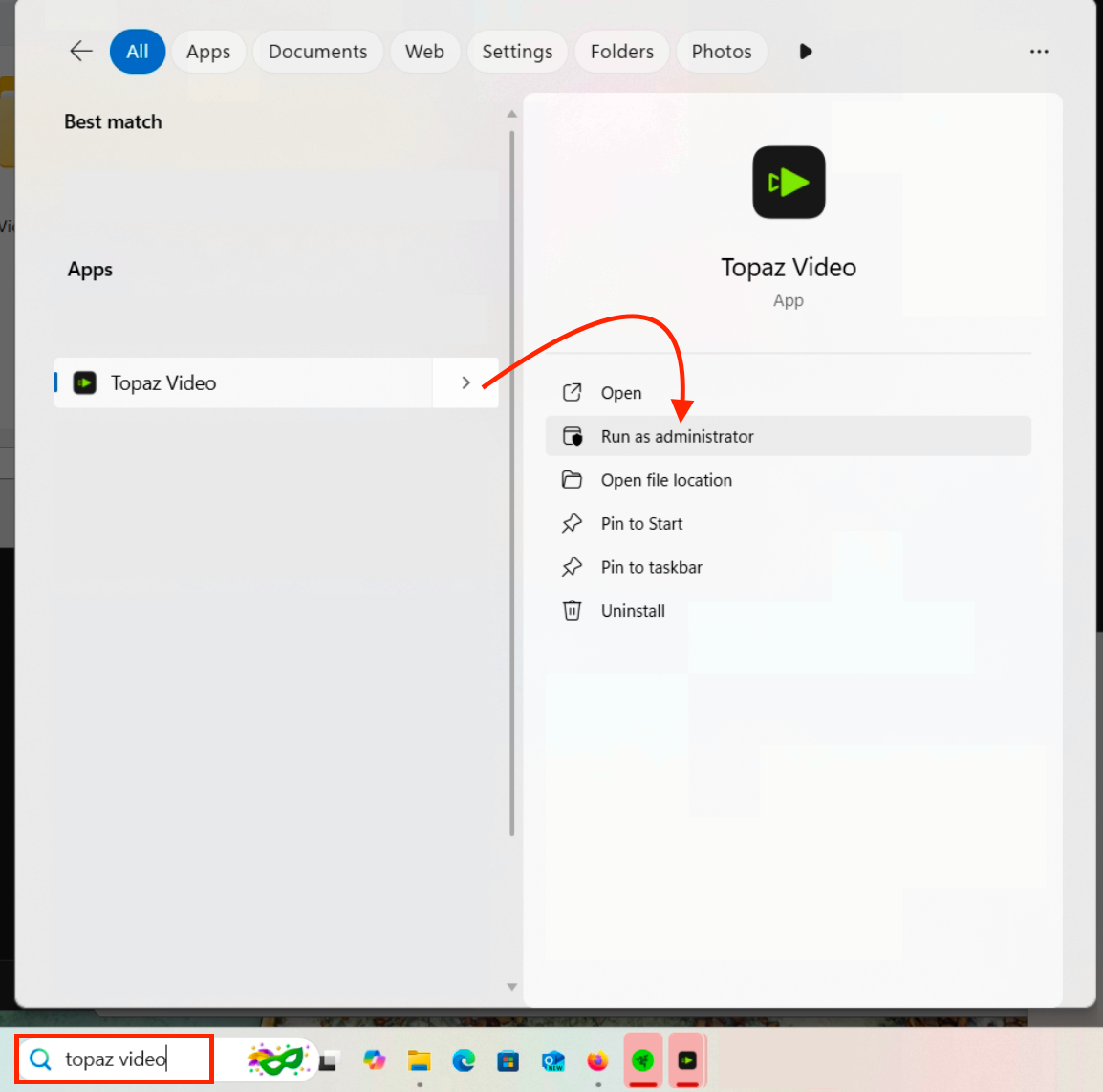
Task: Open the three-dot options menu
Action: tap(1039, 52)
